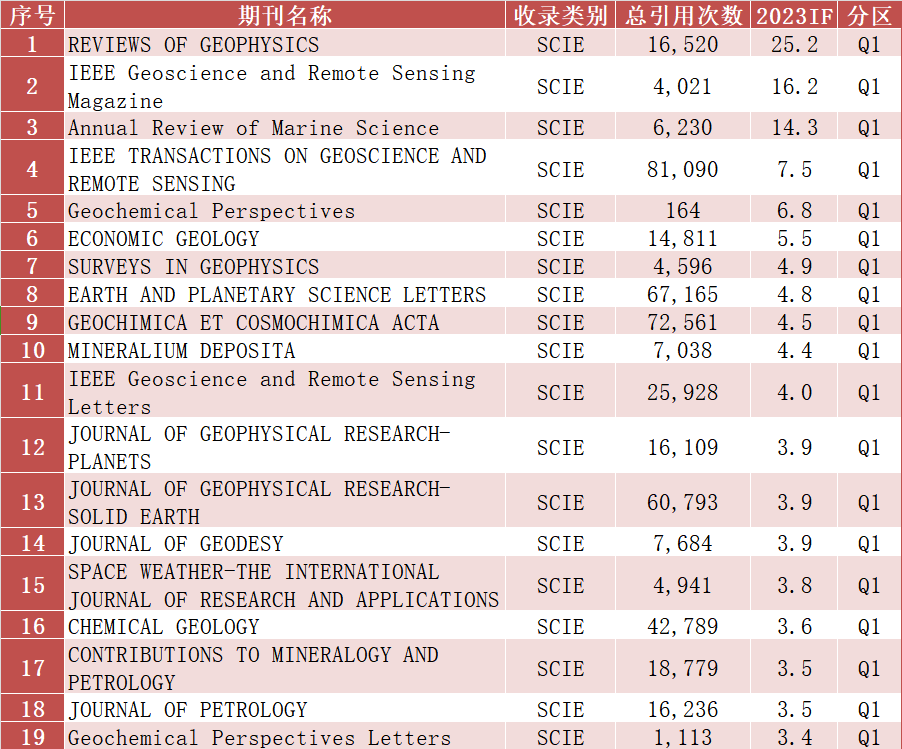This screenshot has width=902, height=749.
Task: Select Geochemical Perspectives Letters cell
Action: [285, 736]
